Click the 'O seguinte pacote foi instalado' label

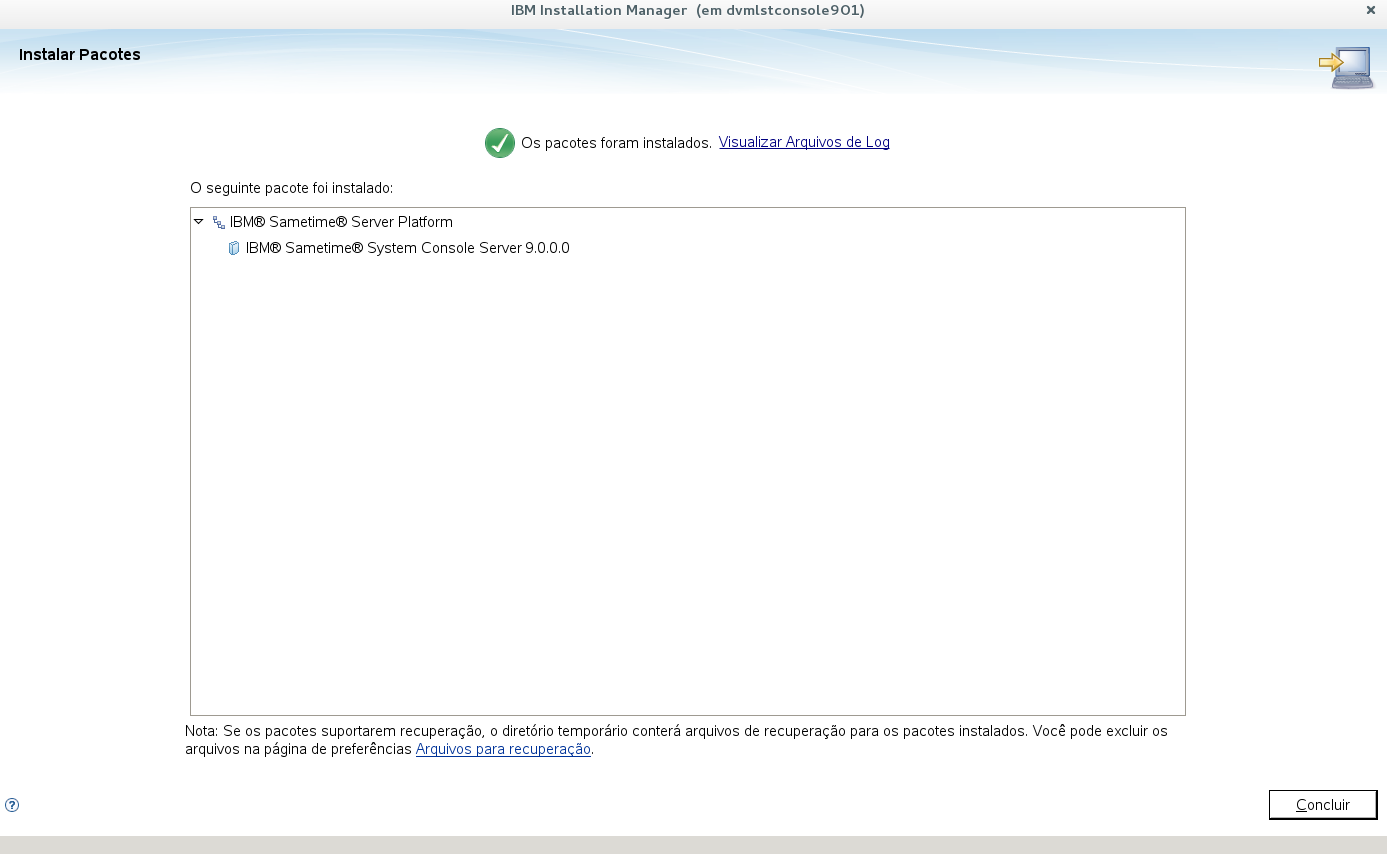(x=292, y=188)
